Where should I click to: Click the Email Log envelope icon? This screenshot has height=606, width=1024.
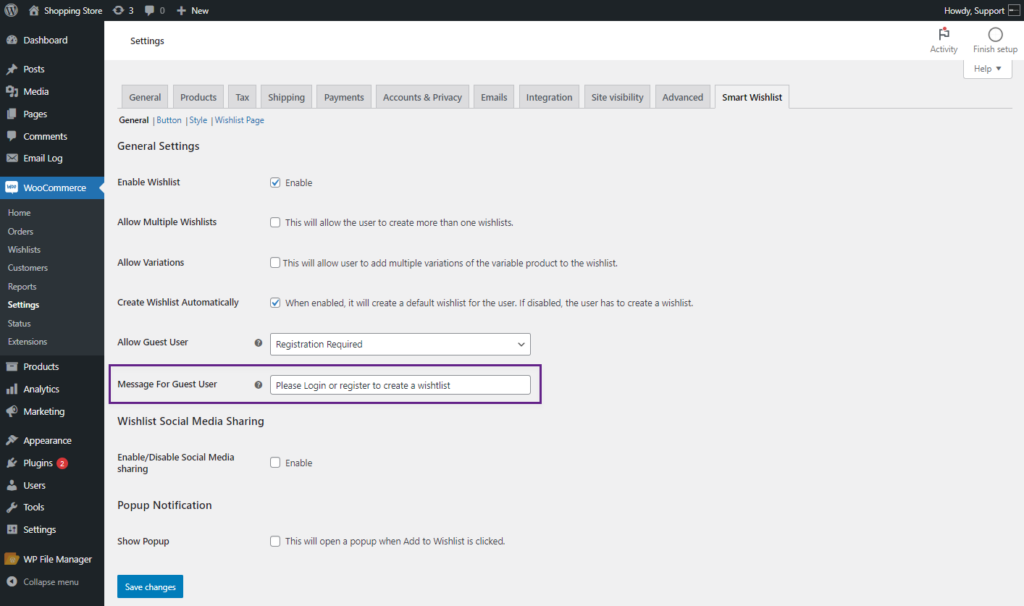click(12, 158)
